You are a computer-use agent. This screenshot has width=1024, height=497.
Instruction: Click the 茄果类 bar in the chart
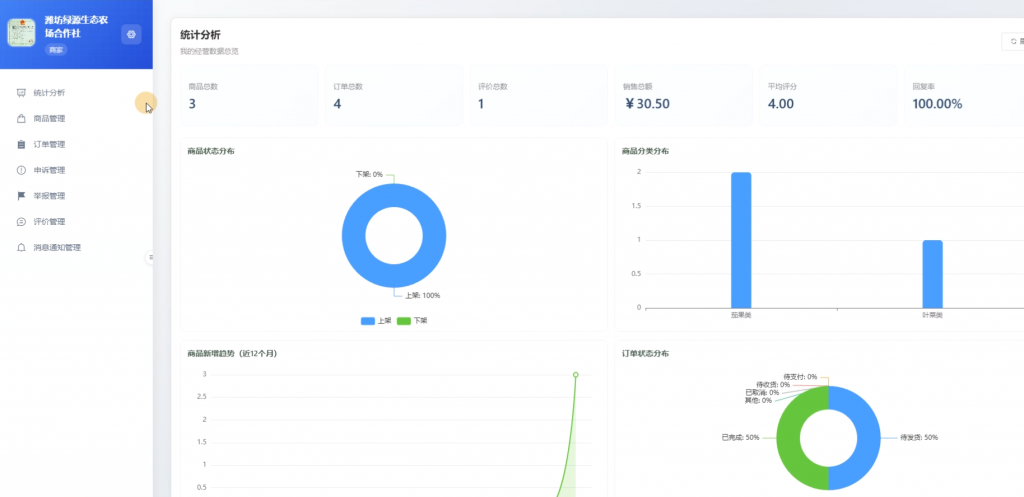click(x=741, y=240)
